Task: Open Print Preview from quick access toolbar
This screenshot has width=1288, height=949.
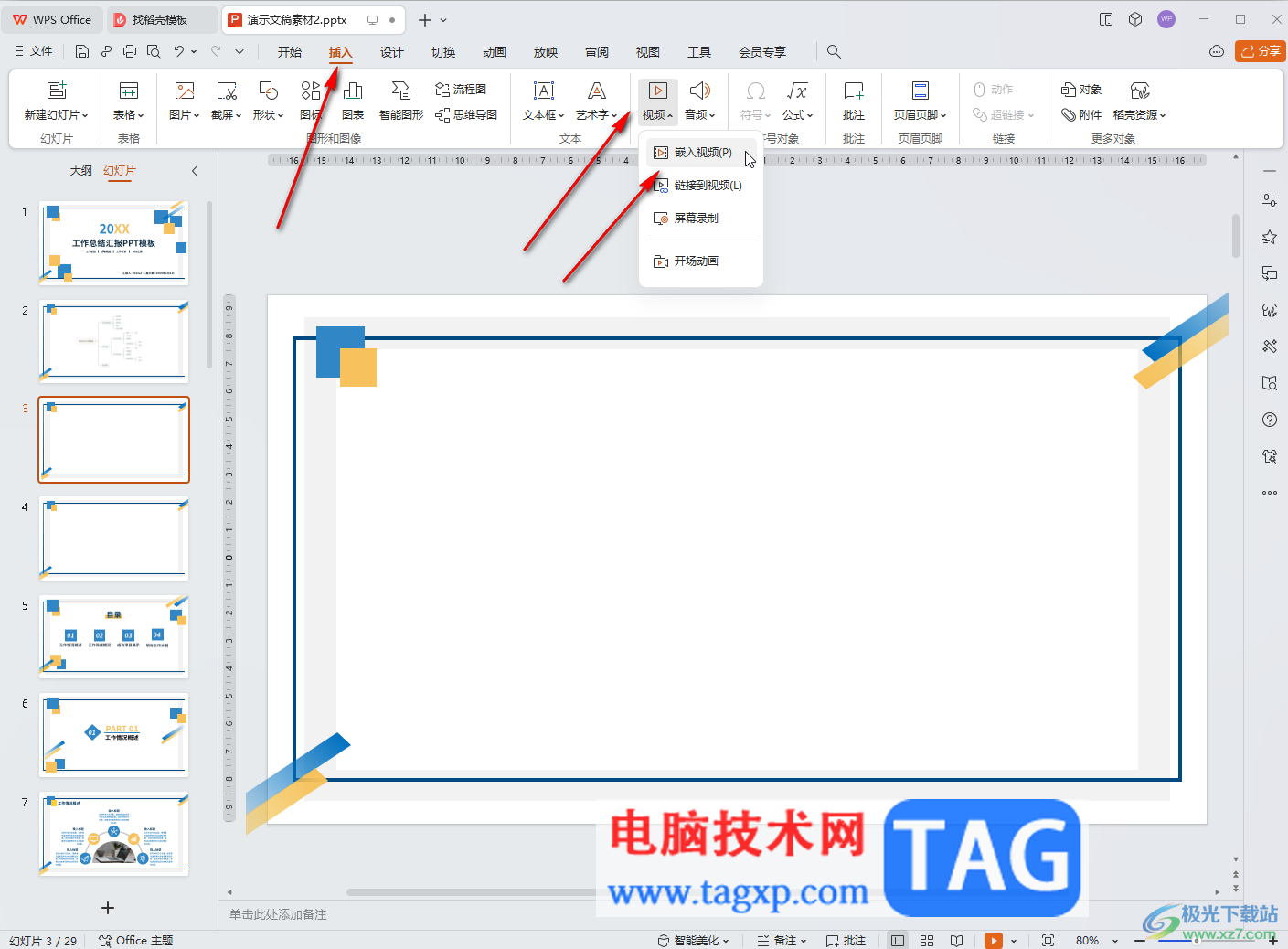Action: [x=154, y=52]
